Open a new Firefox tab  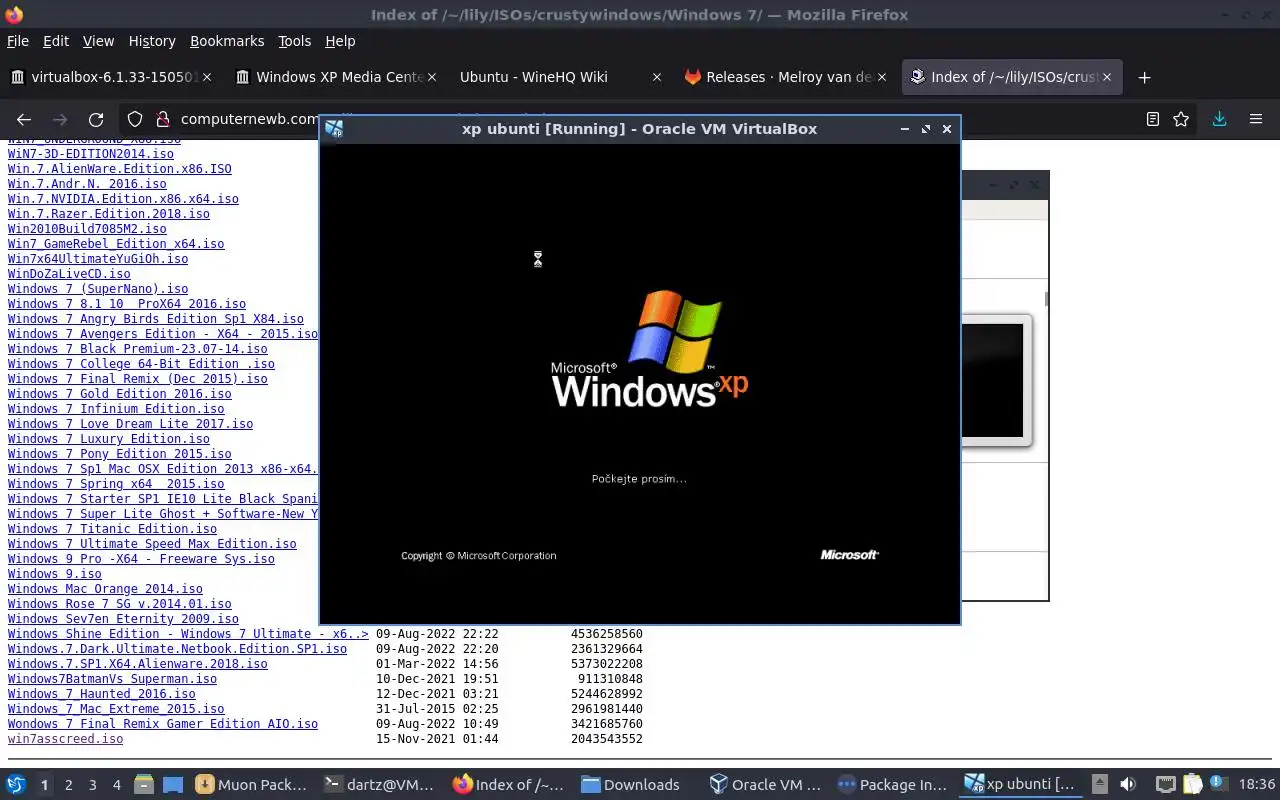1145,77
